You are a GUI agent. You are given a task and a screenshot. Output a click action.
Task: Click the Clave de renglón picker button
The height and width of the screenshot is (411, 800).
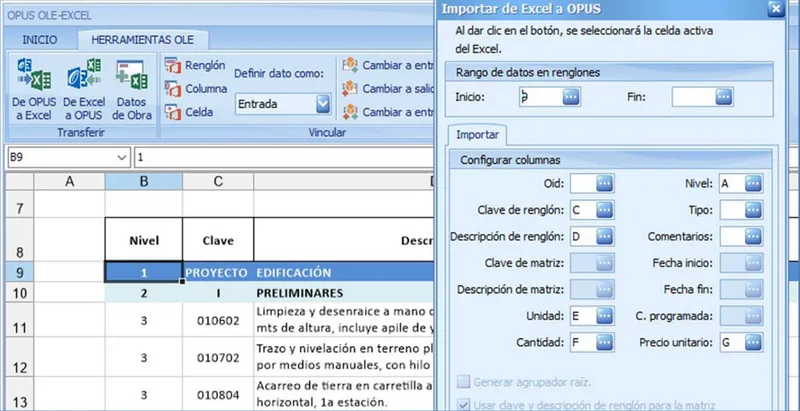click(605, 210)
